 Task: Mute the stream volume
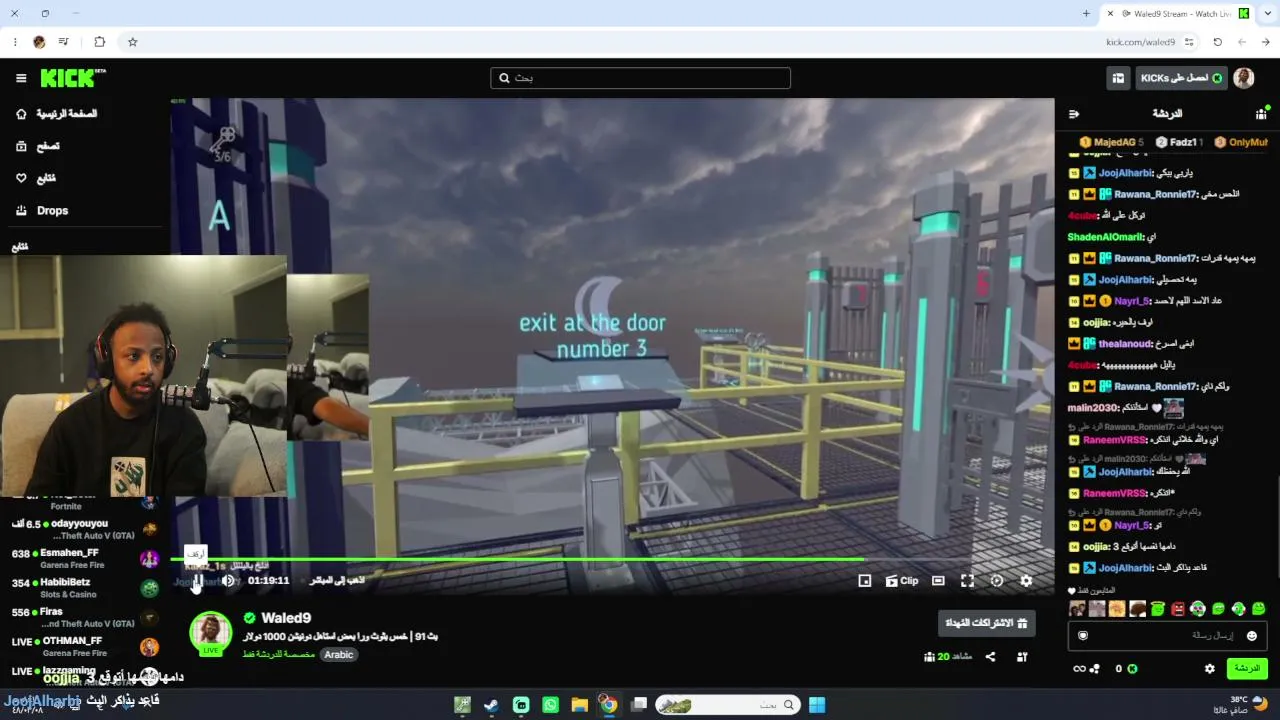tap(228, 581)
